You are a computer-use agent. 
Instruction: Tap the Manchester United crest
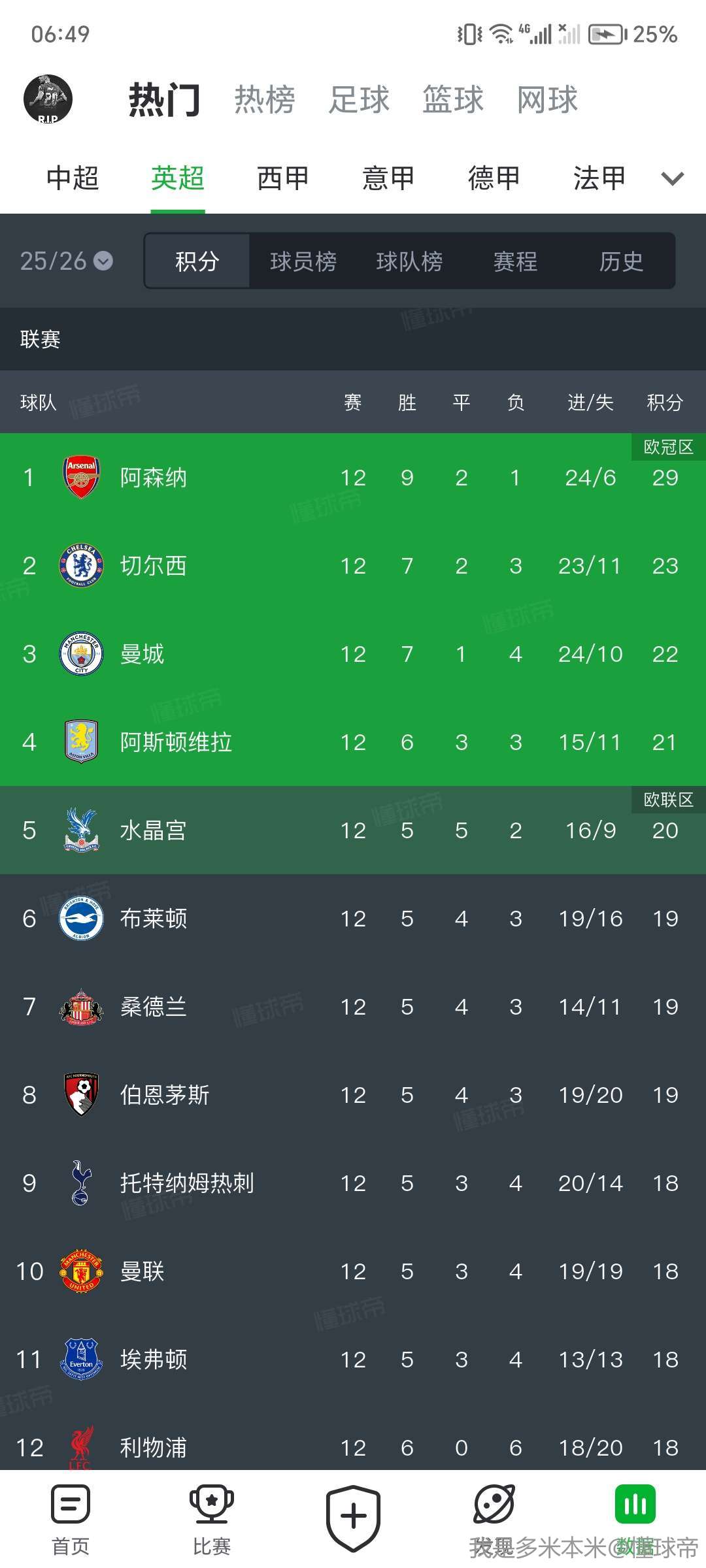[81, 1271]
